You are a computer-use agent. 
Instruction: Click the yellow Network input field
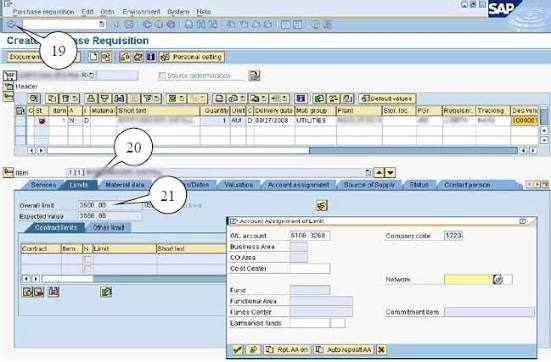click(468, 279)
